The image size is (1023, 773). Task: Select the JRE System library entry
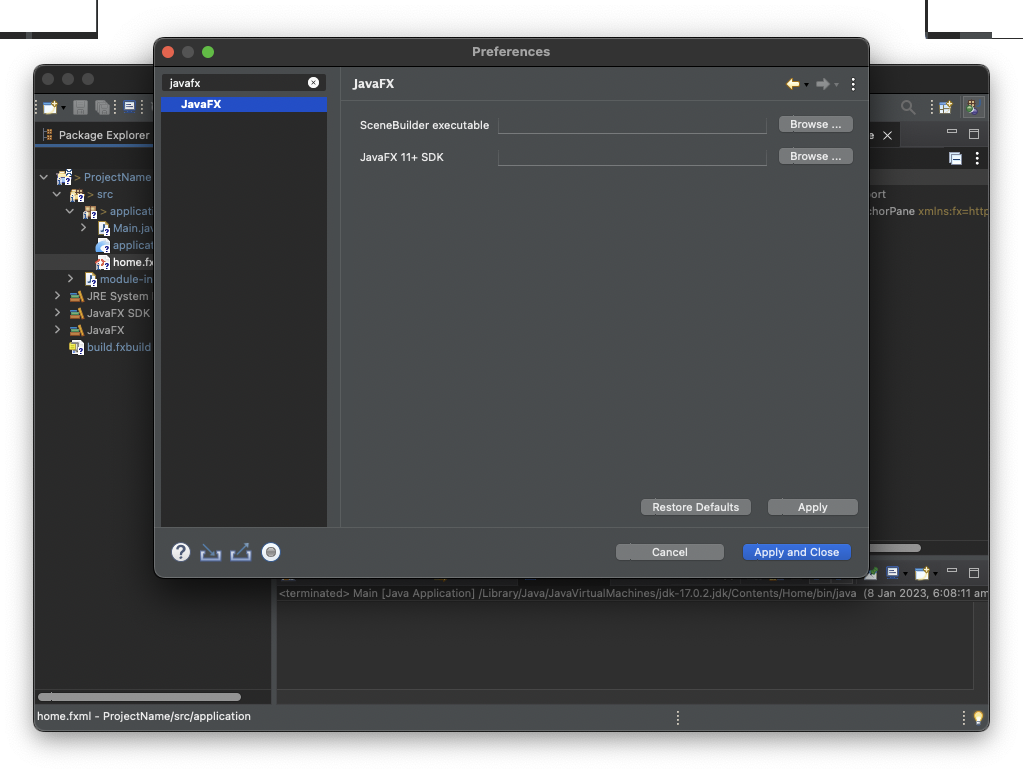tap(117, 296)
